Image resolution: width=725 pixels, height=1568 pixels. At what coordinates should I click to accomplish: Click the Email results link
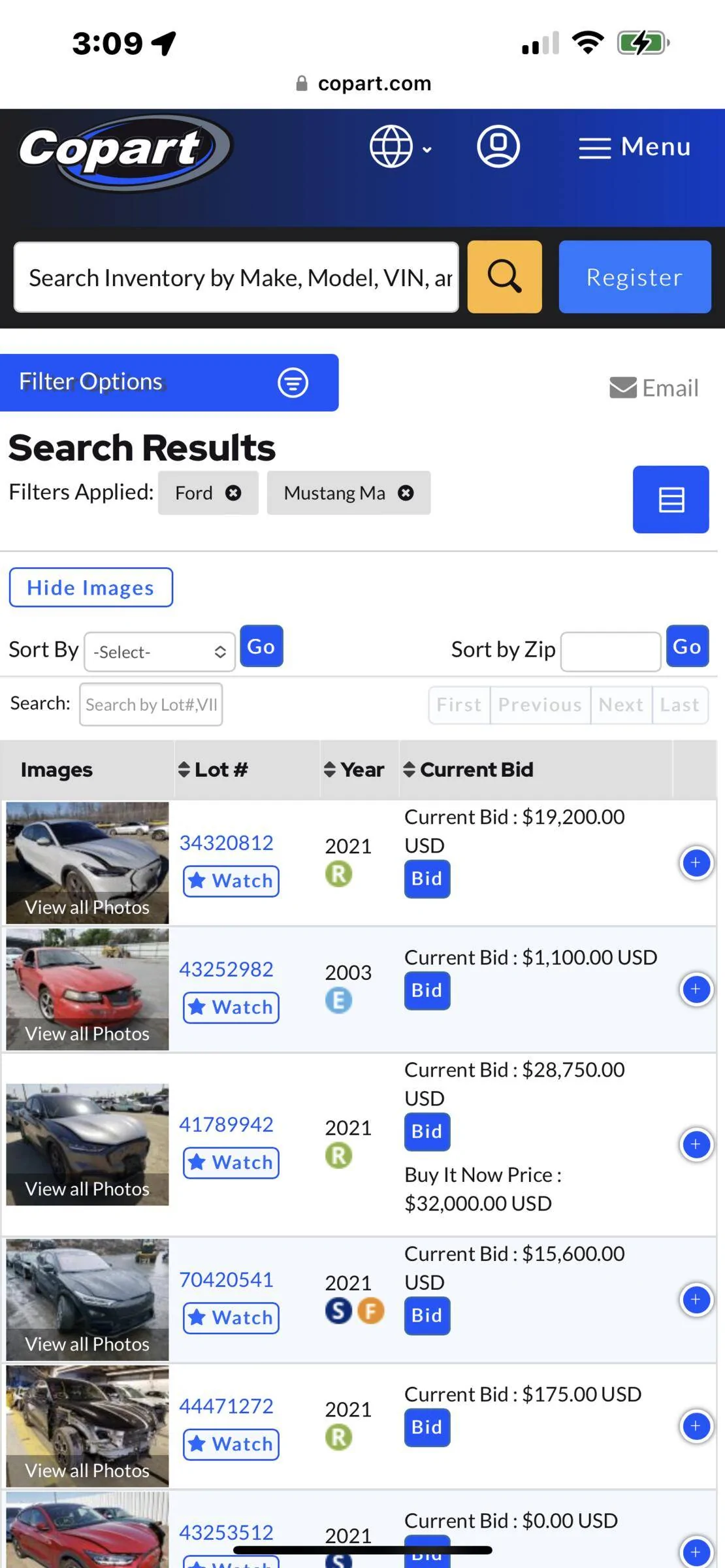[x=654, y=387]
